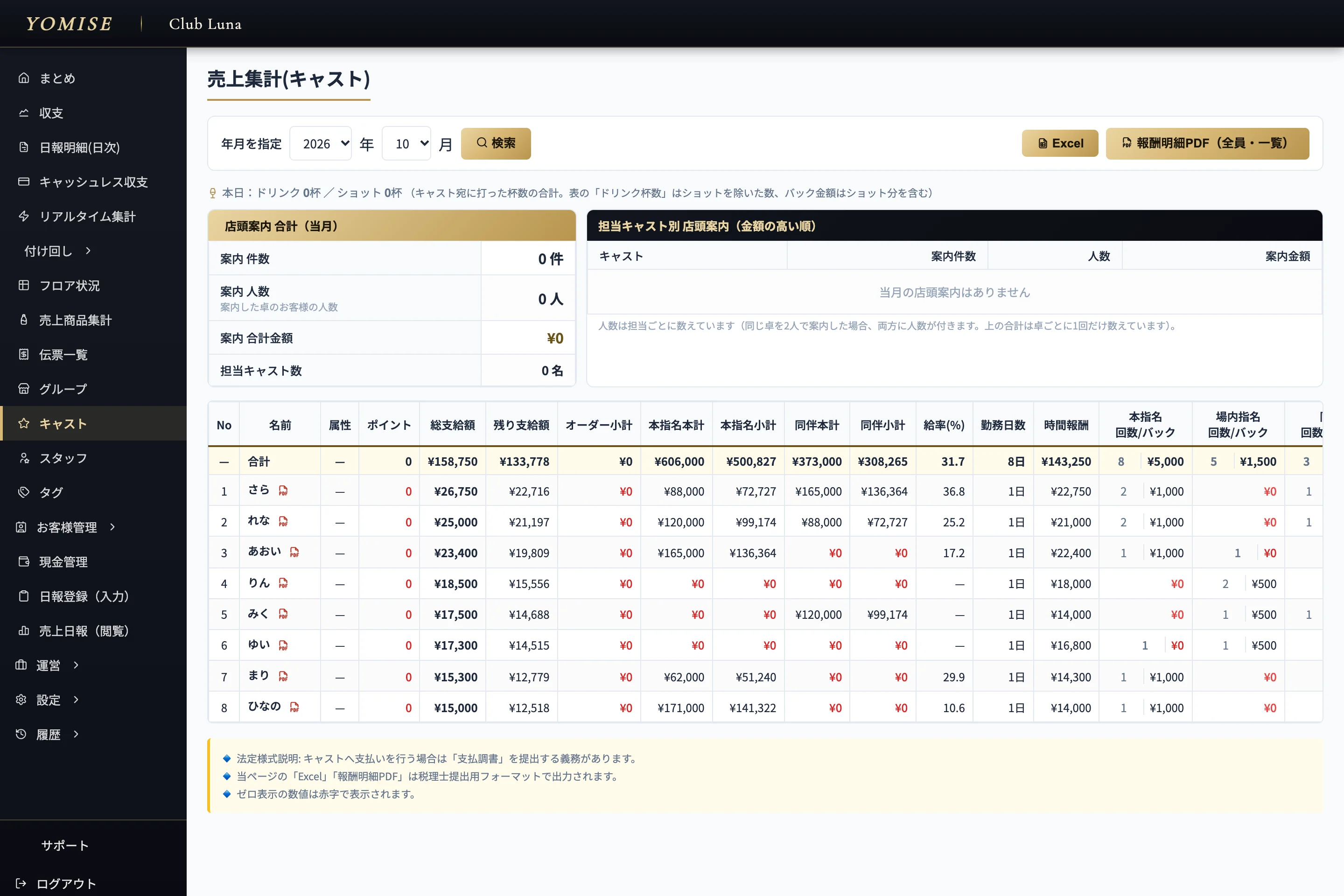
Task: Click the wallet icon beside 現金管理
Action: click(23, 561)
